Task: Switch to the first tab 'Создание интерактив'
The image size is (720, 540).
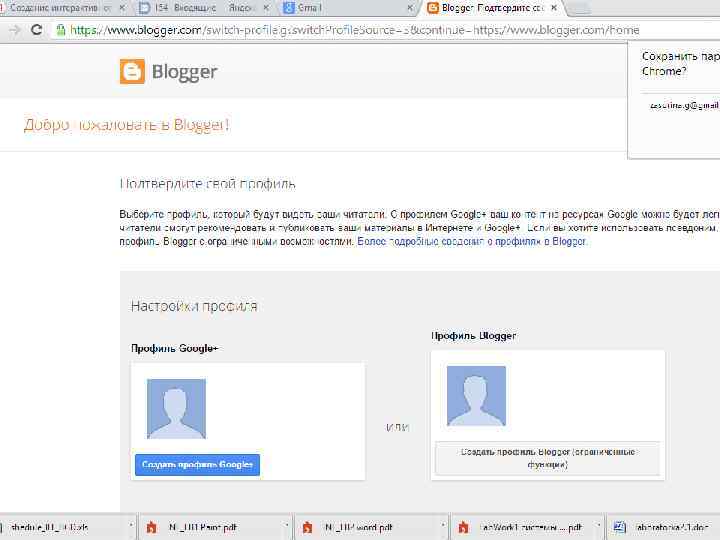Action: 60,7
